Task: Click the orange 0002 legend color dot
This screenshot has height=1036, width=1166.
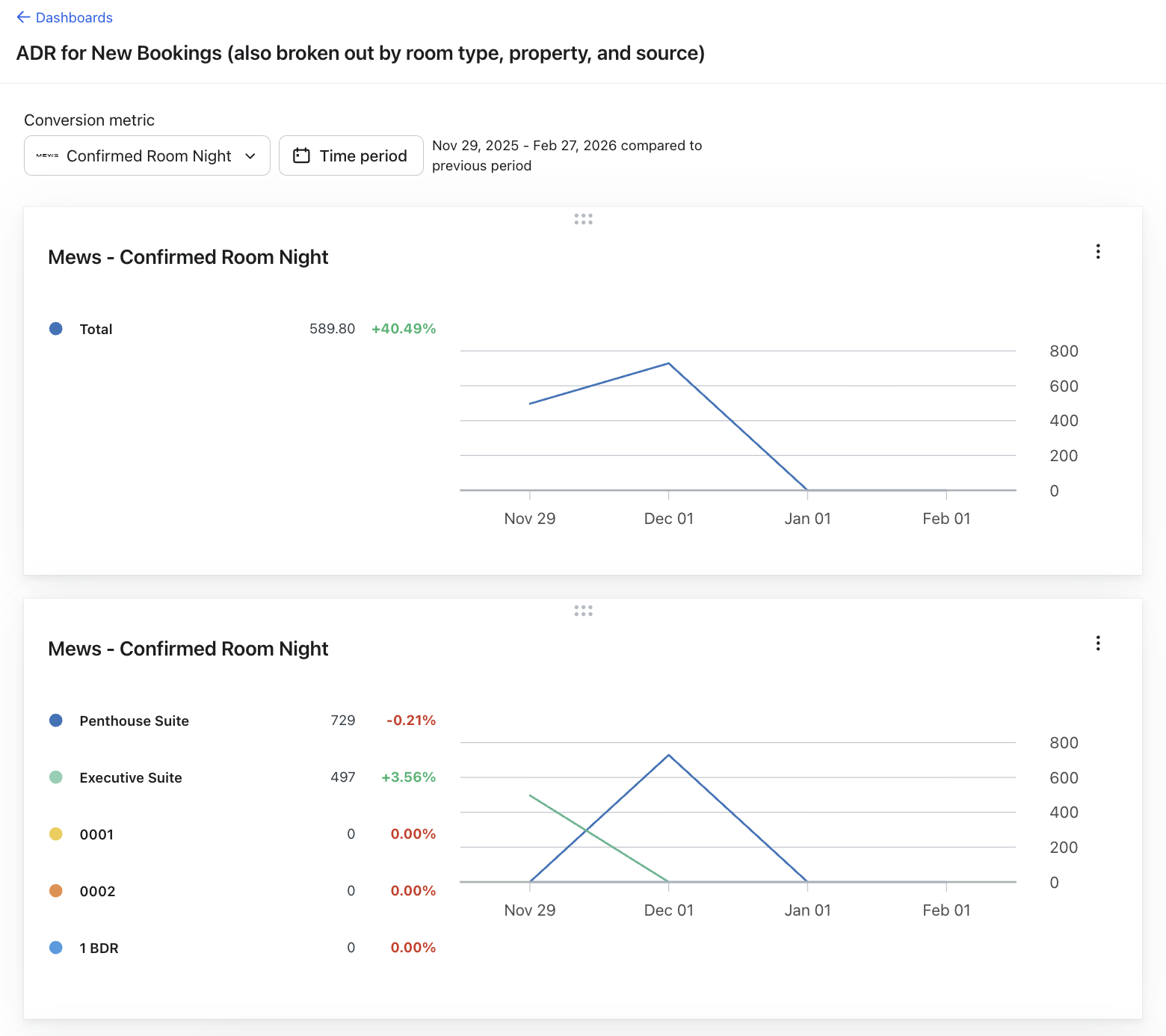Action: [x=56, y=891]
